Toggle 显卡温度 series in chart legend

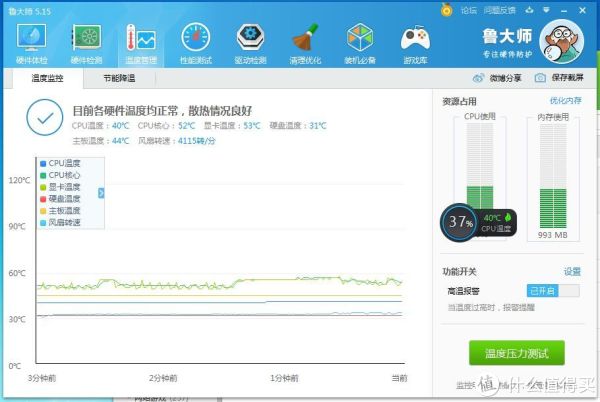(x=60, y=187)
